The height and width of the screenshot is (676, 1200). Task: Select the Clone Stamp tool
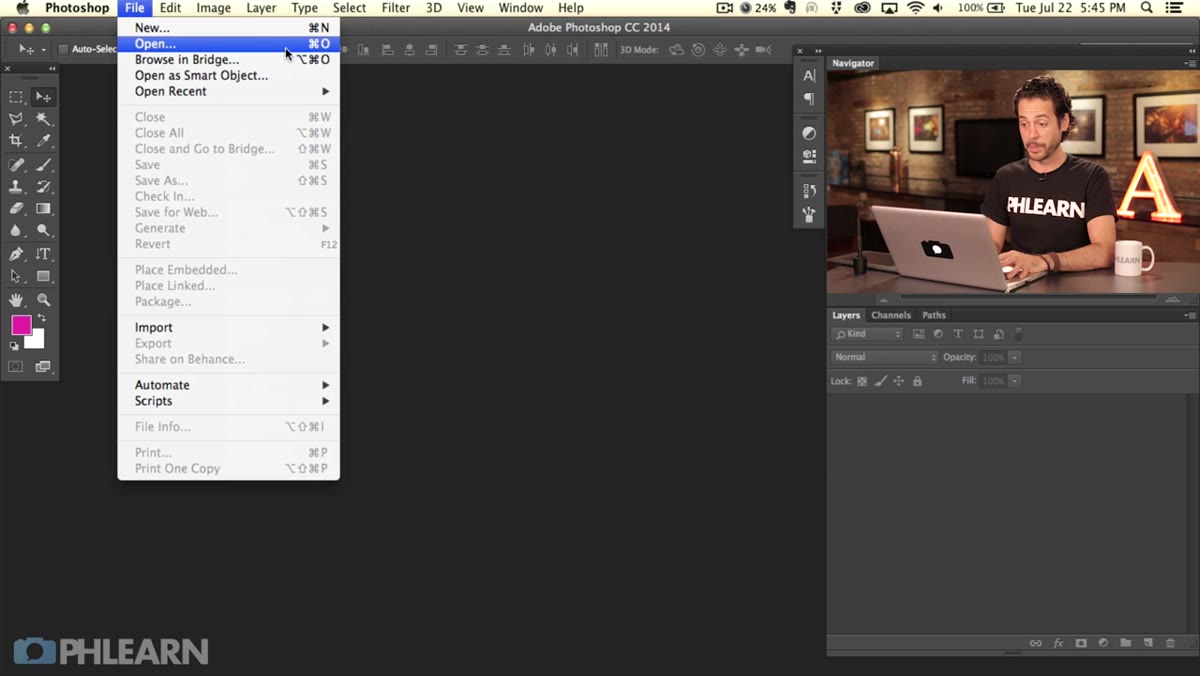[16, 187]
